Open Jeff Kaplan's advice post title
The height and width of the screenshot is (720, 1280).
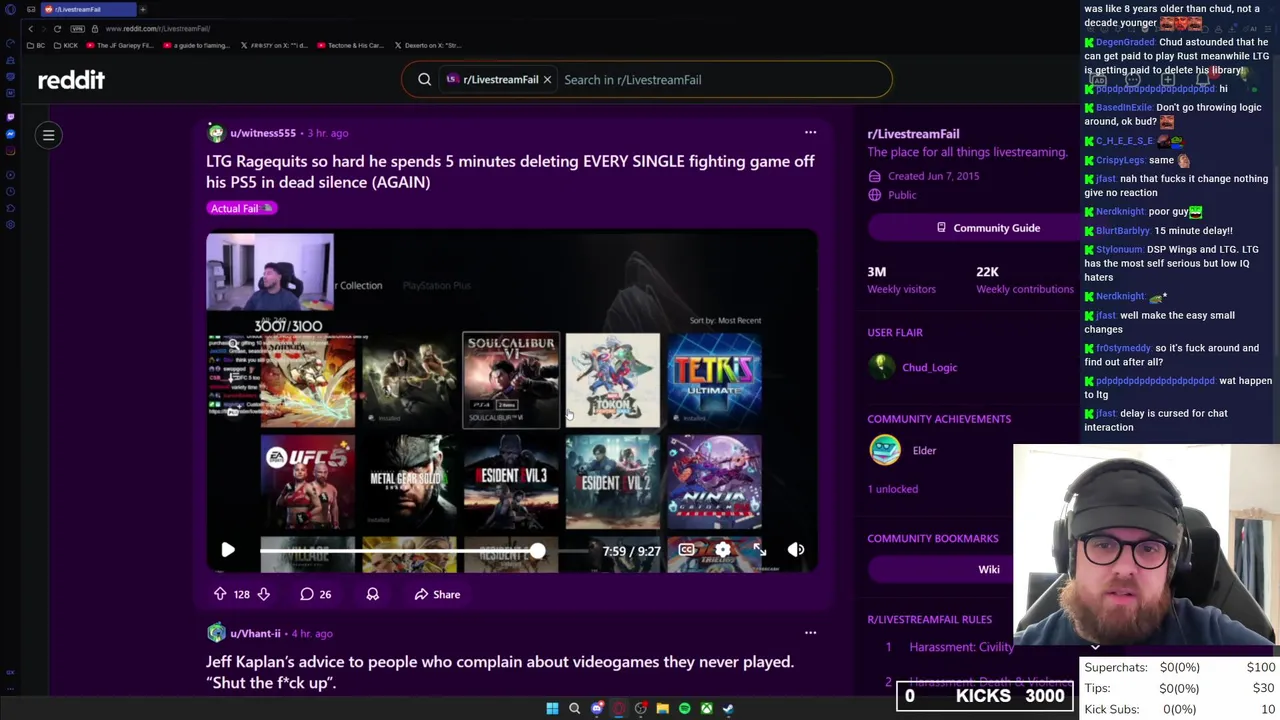(x=500, y=671)
